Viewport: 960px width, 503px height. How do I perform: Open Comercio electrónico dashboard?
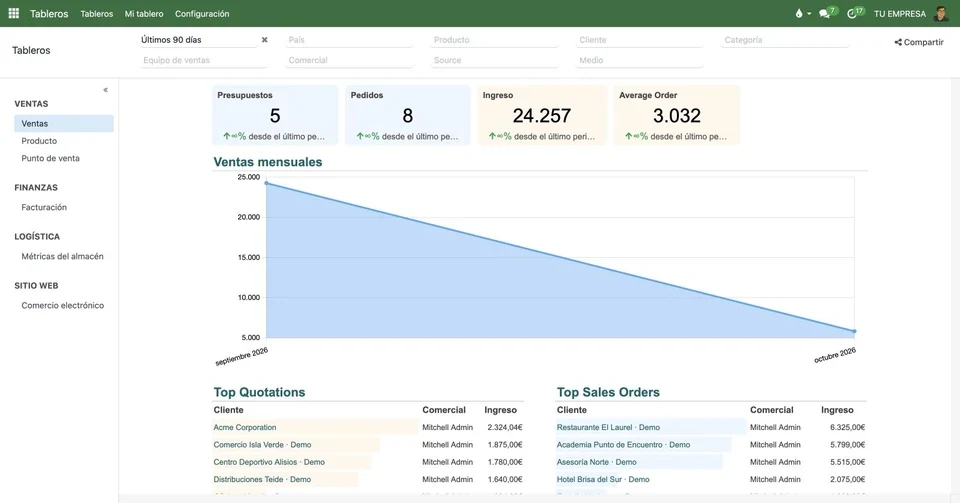(x=62, y=305)
